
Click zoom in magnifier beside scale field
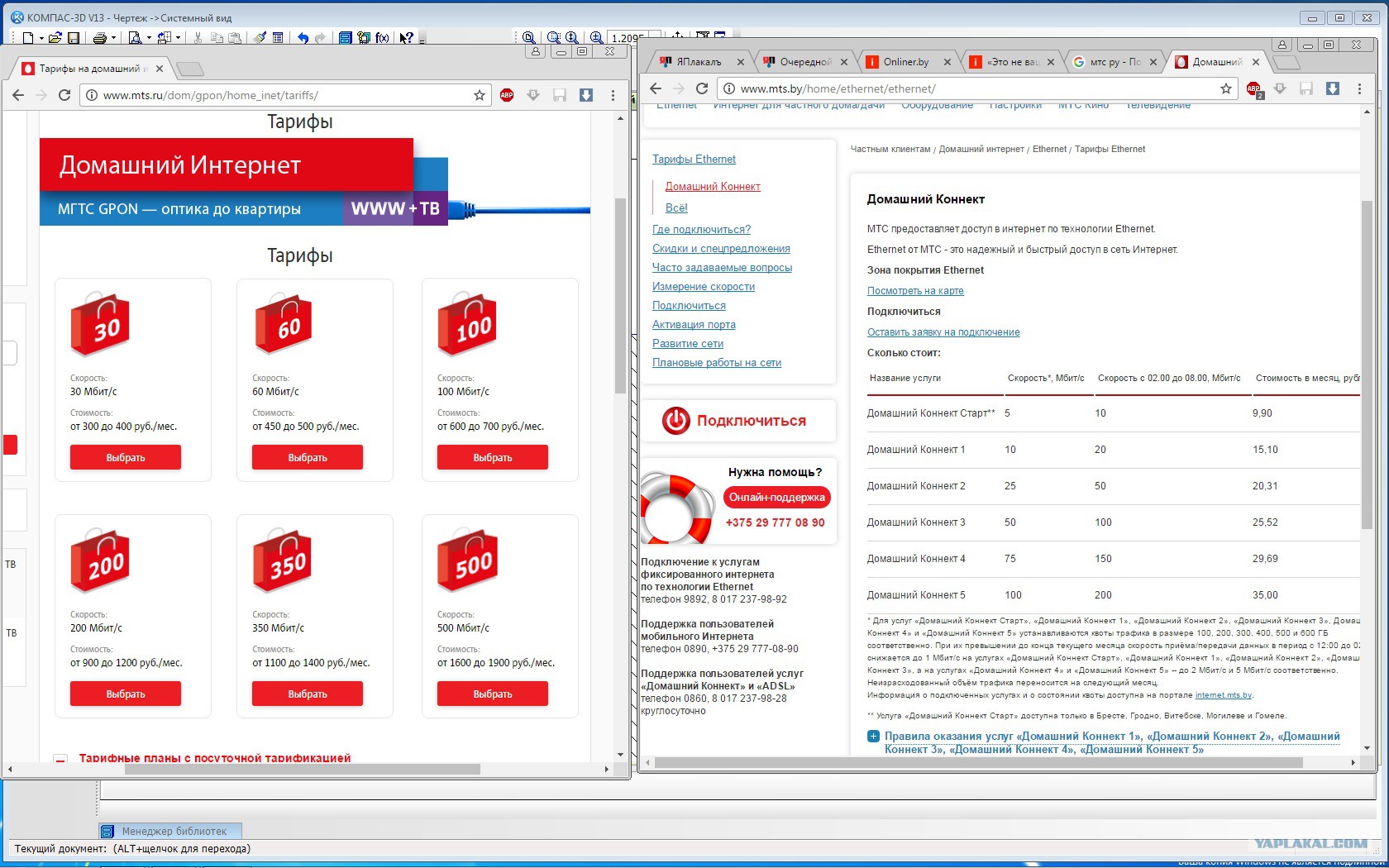click(596, 38)
